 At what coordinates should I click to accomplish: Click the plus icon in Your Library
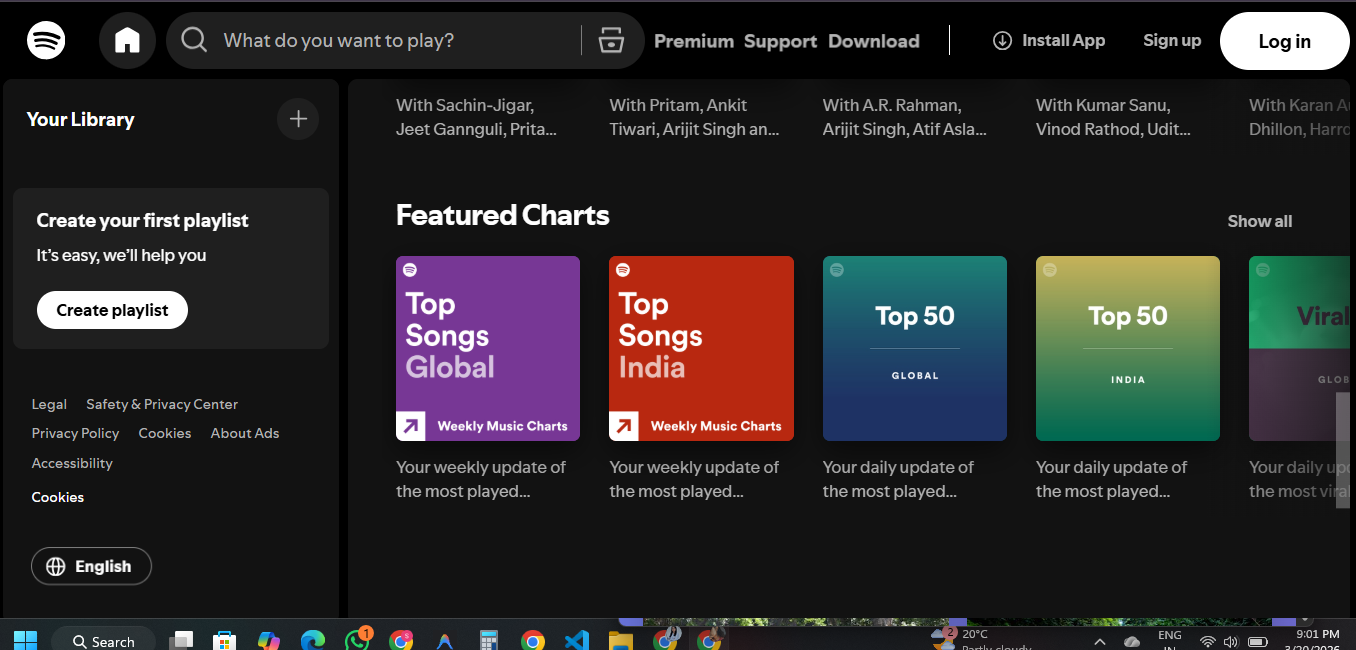click(x=298, y=119)
